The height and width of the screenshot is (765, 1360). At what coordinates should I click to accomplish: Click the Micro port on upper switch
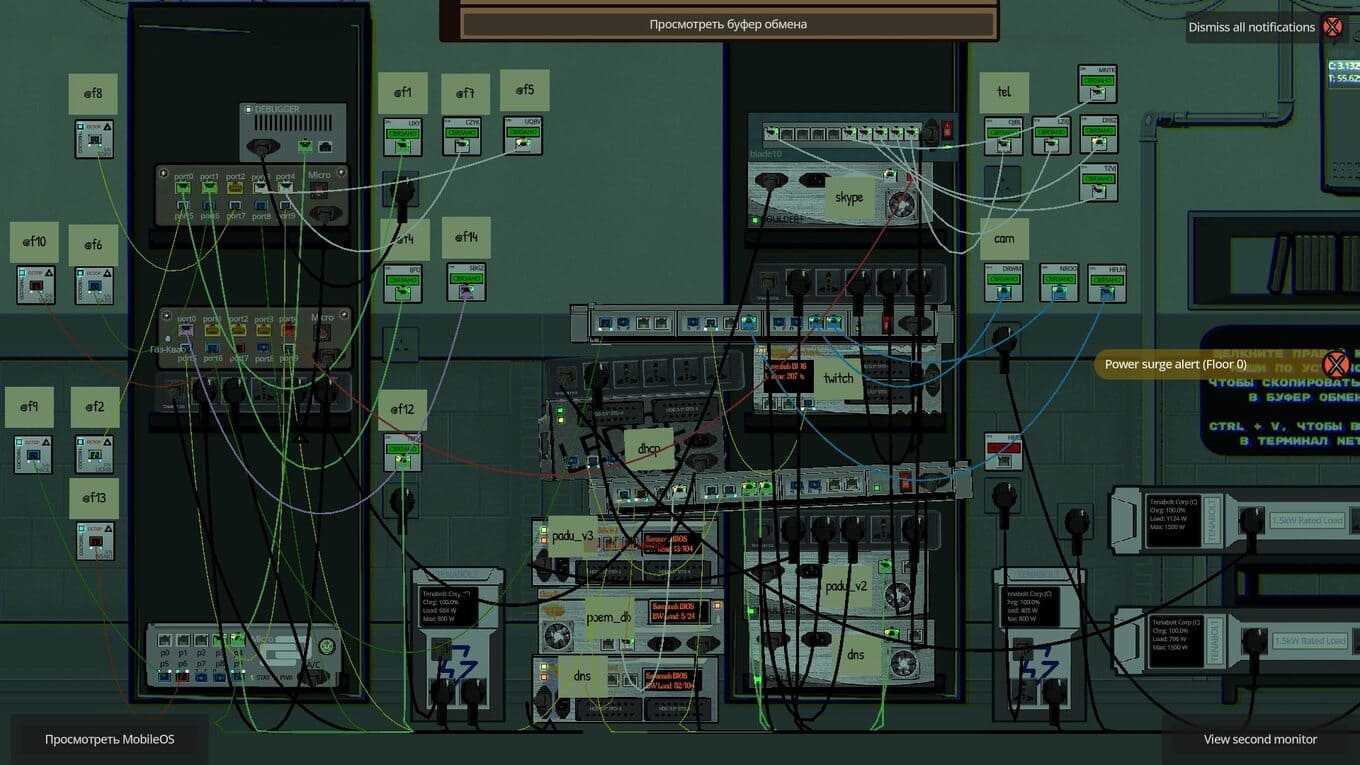(x=320, y=188)
